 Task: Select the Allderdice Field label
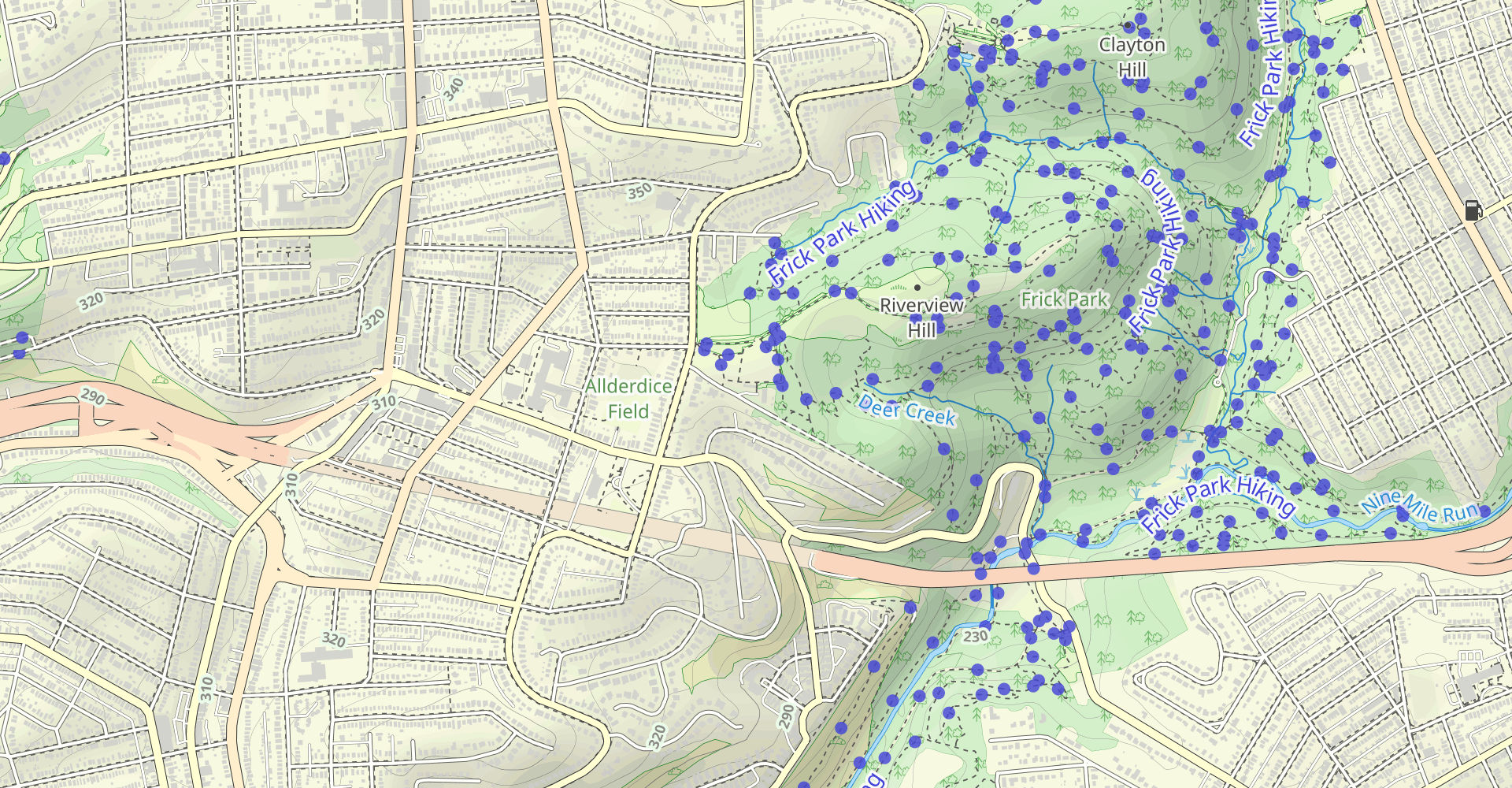(x=628, y=399)
